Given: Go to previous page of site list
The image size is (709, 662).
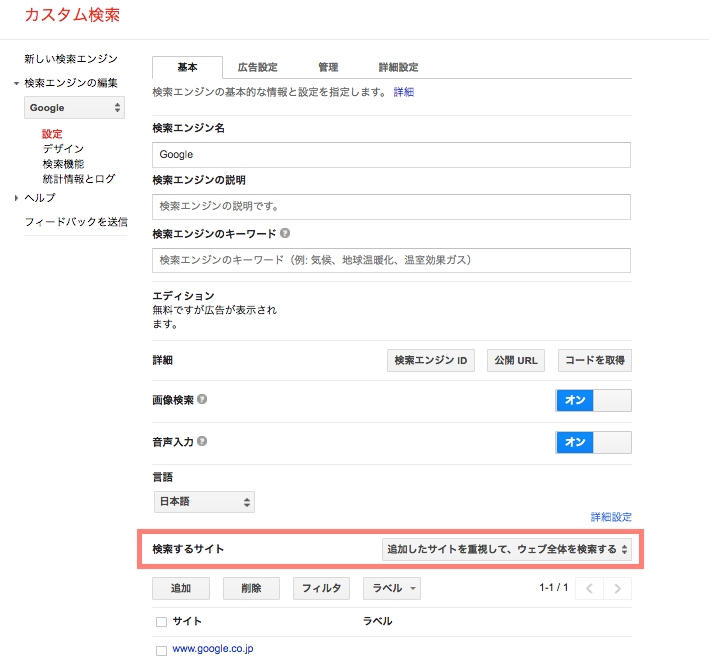Looking at the screenshot, I should 589,588.
